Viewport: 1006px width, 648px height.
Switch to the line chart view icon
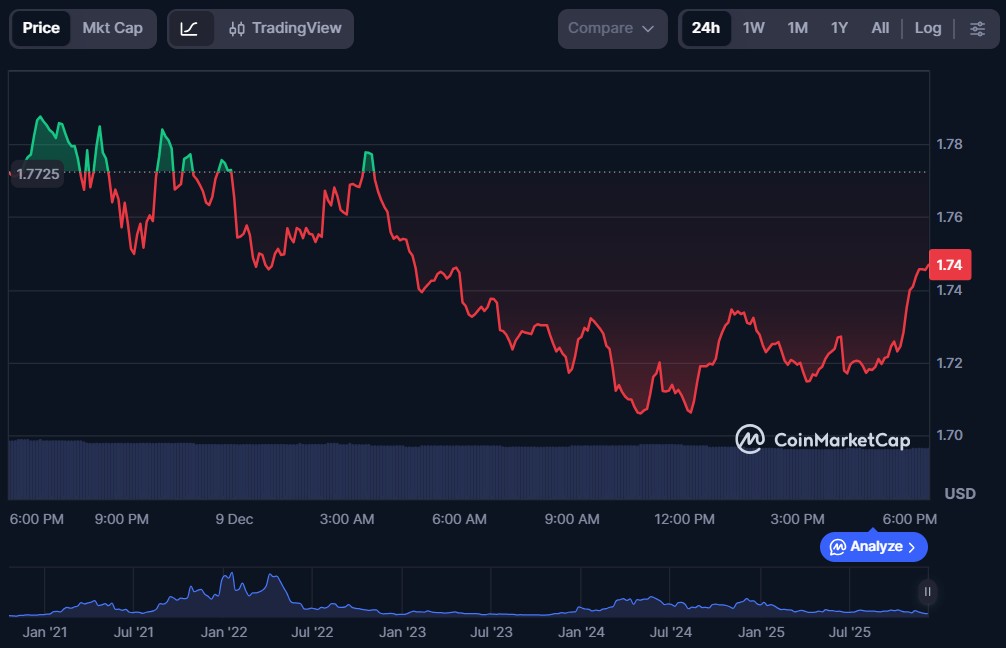(189, 28)
